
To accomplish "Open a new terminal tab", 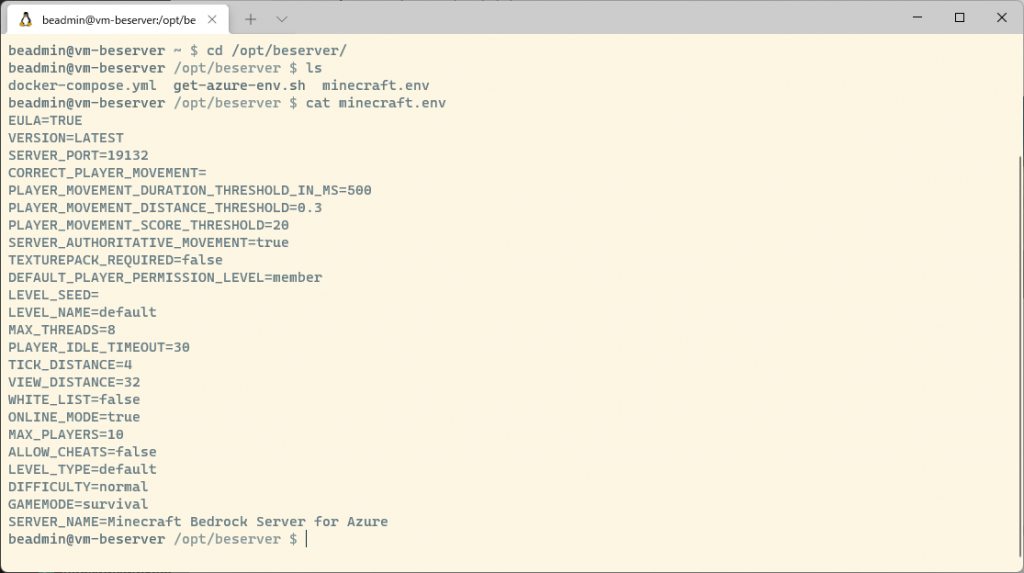I will [251, 20].
